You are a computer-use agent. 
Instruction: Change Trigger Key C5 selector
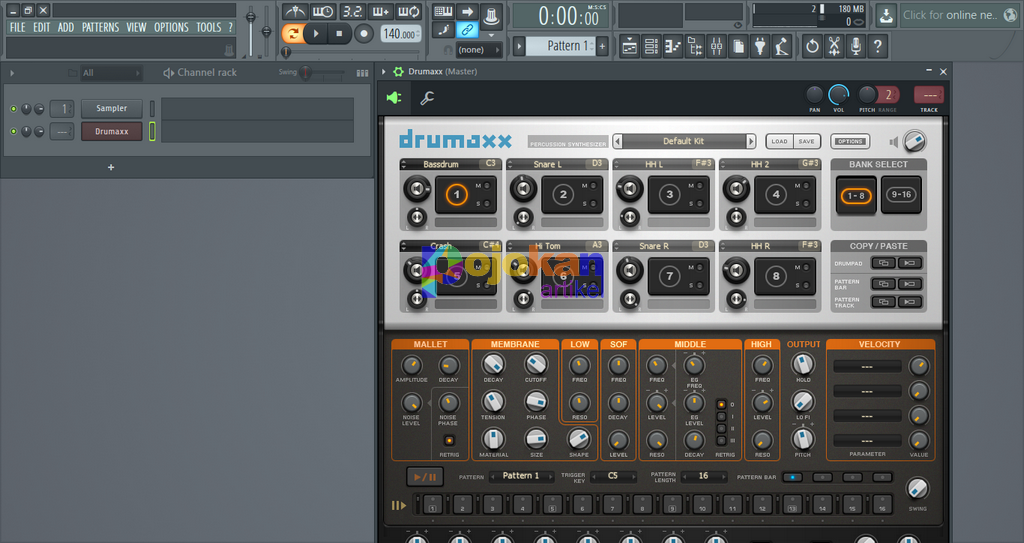click(613, 476)
